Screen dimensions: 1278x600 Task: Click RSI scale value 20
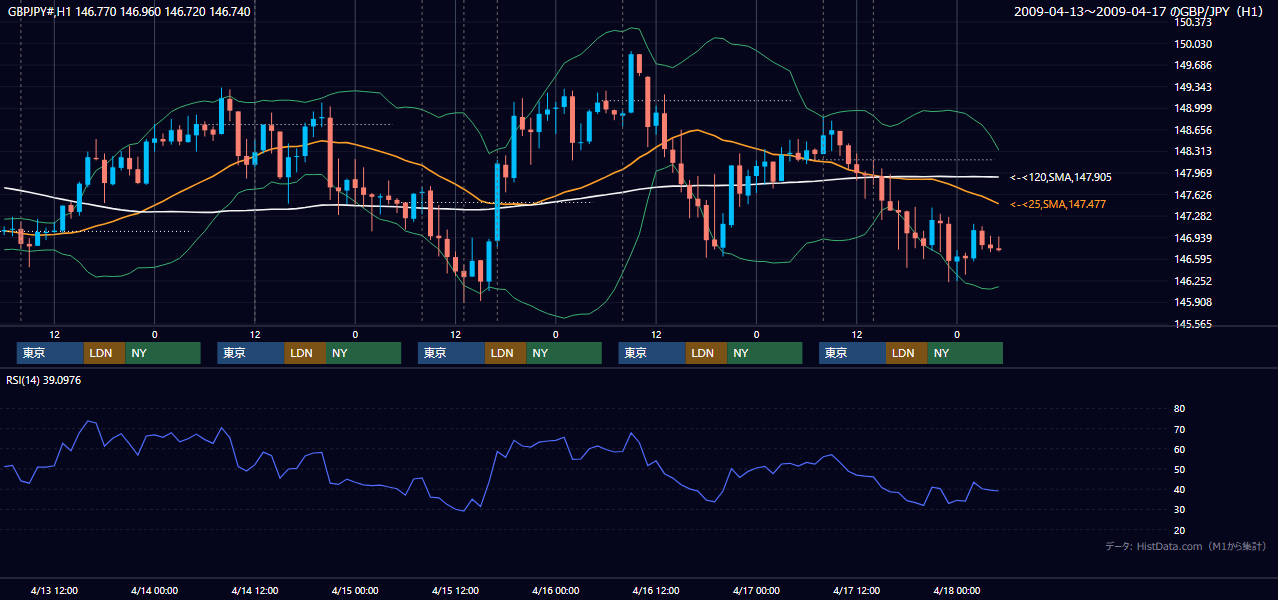tap(1180, 530)
